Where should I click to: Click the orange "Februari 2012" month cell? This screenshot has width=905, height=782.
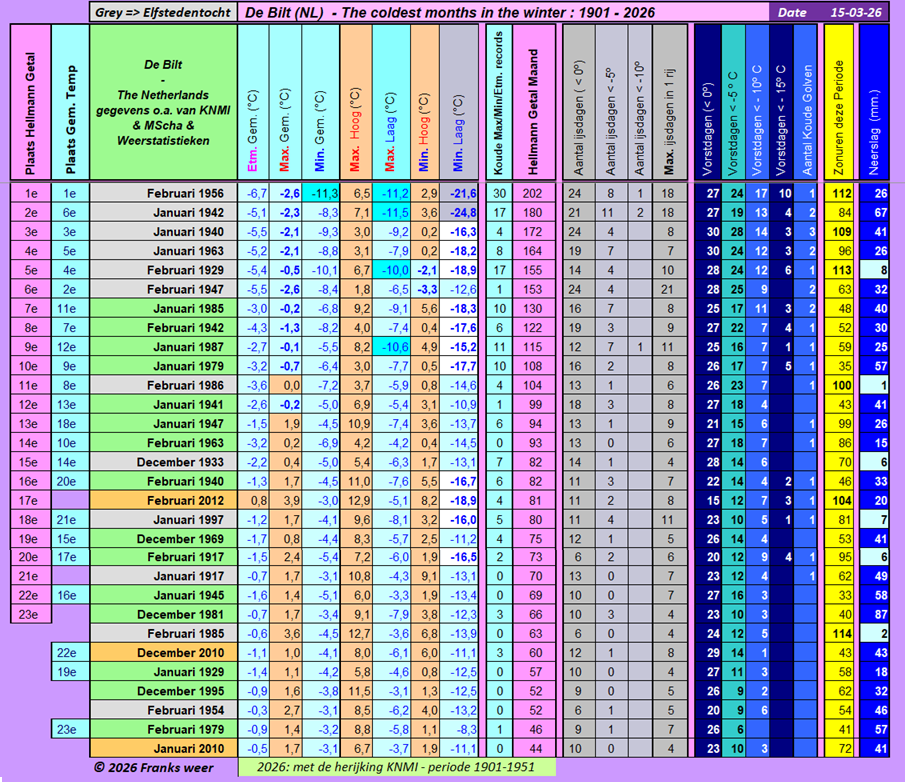[x=163, y=500]
